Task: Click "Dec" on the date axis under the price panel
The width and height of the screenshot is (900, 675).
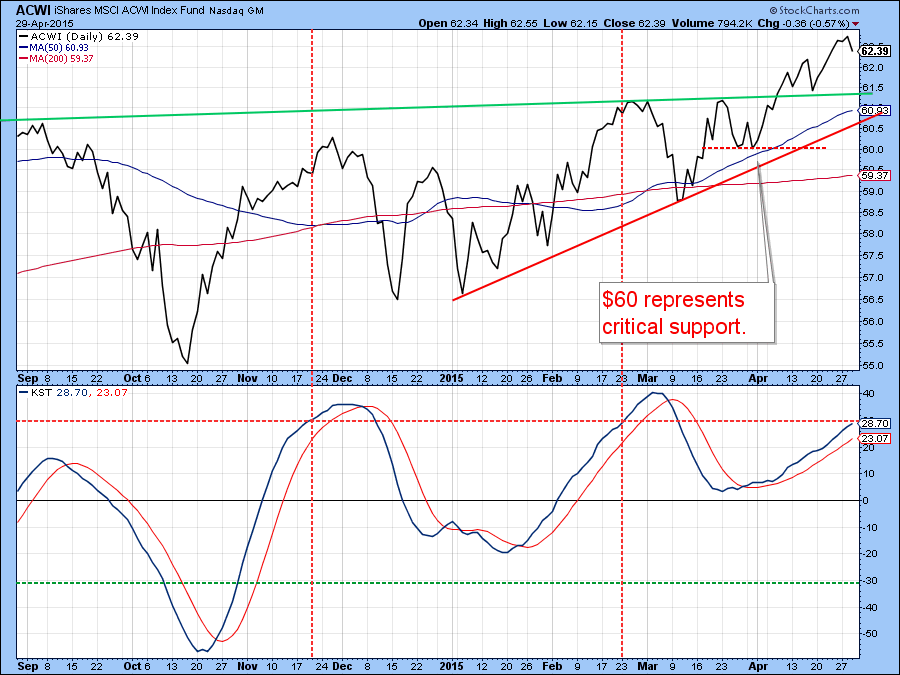Action: coord(342,379)
